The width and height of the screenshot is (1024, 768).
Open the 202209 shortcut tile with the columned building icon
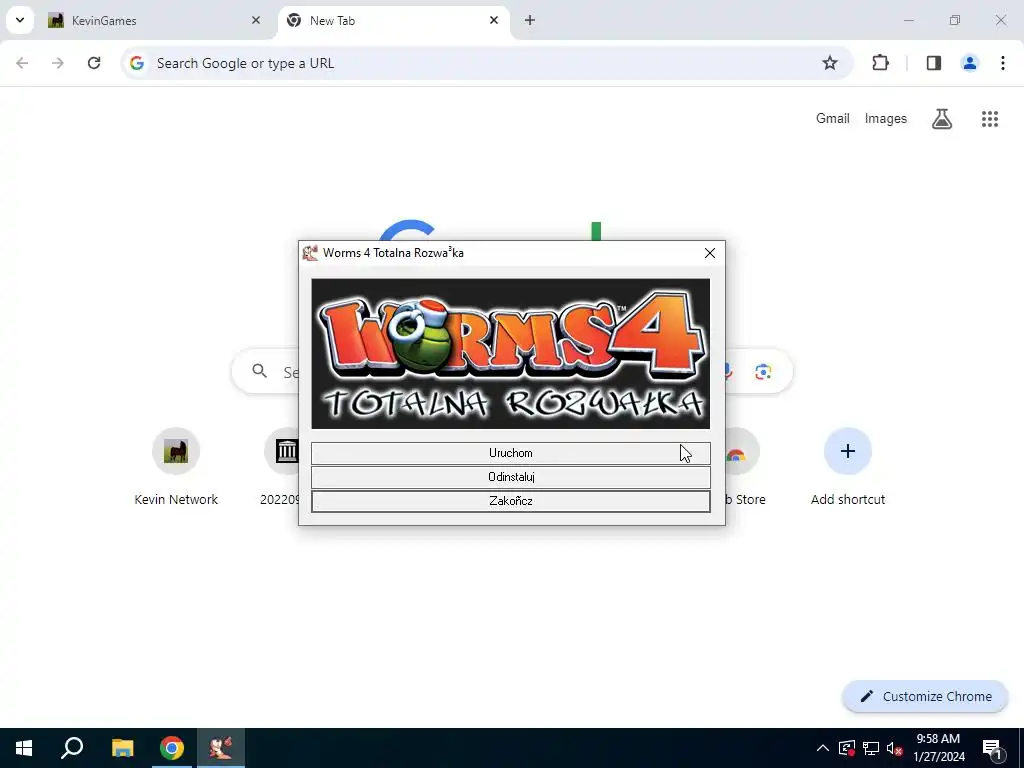pos(281,468)
